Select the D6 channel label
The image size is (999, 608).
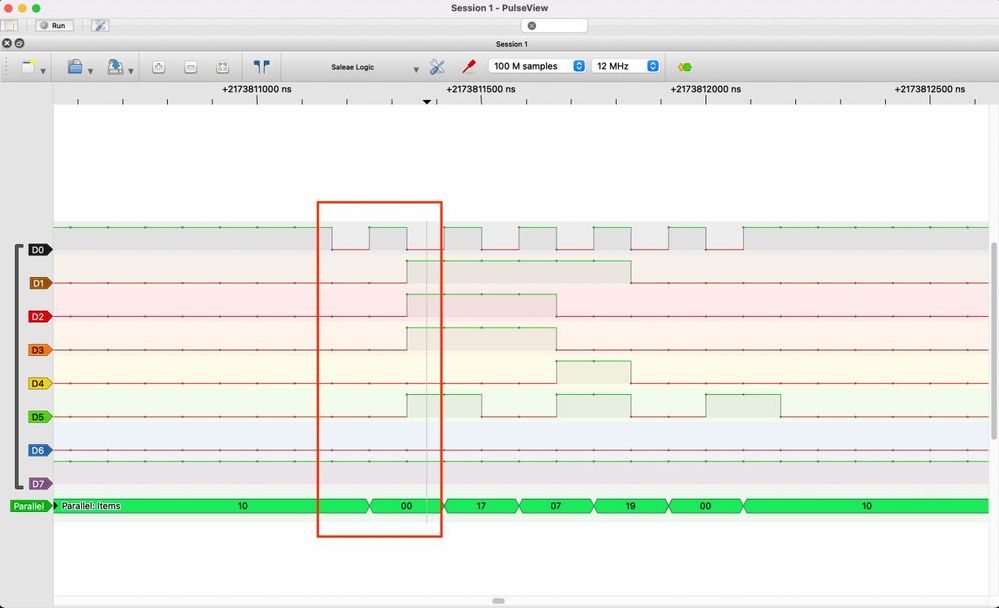coord(40,451)
